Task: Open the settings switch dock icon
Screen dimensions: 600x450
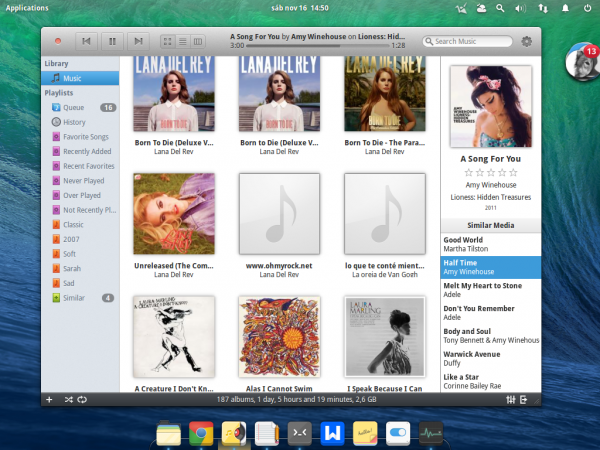Action: coord(398,434)
